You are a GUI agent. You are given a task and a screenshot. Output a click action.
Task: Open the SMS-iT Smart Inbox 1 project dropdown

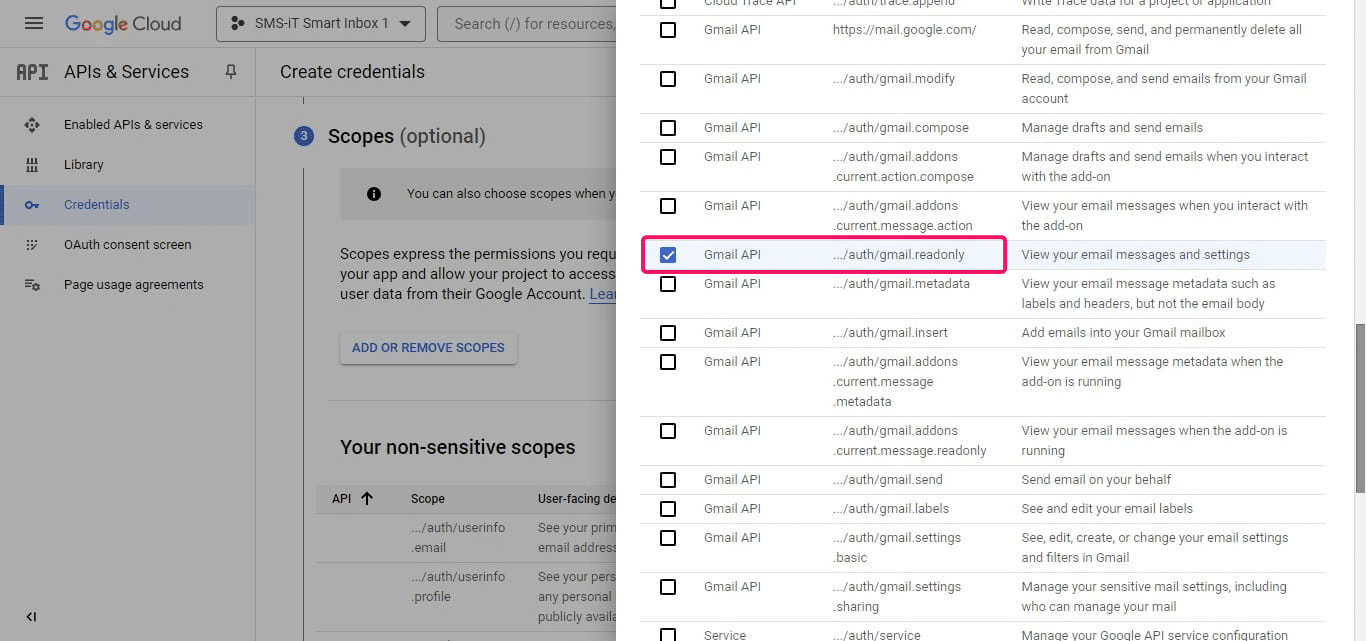tap(320, 24)
